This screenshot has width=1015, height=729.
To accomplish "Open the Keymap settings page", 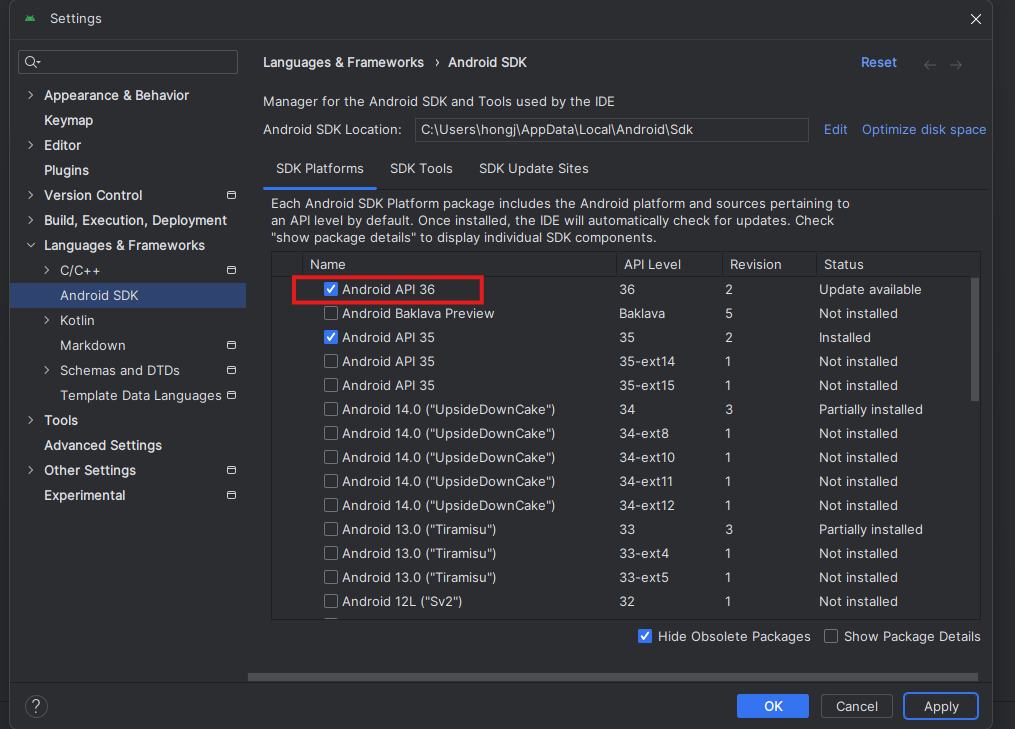I will point(69,120).
